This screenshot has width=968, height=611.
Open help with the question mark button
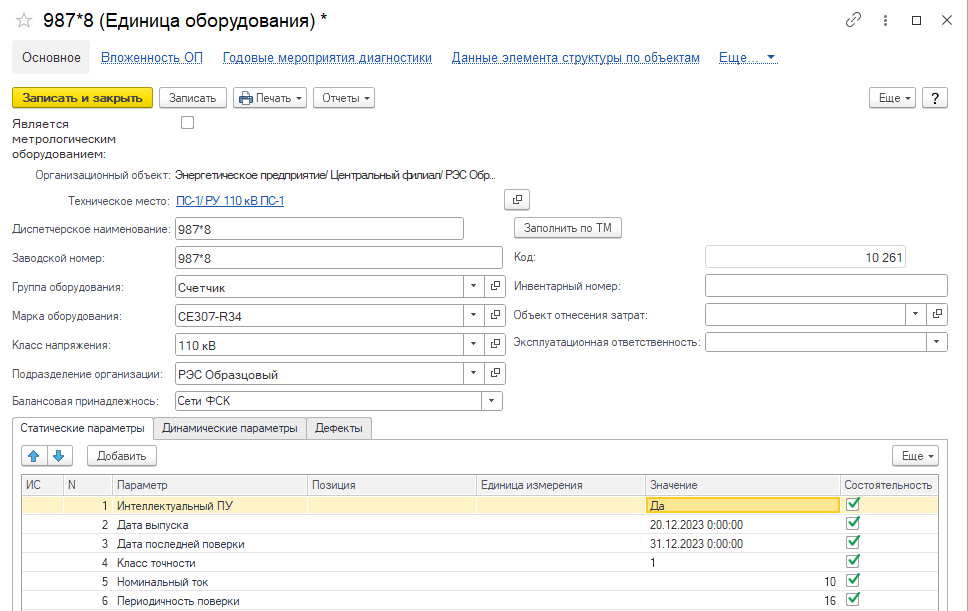(x=935, y=98)
